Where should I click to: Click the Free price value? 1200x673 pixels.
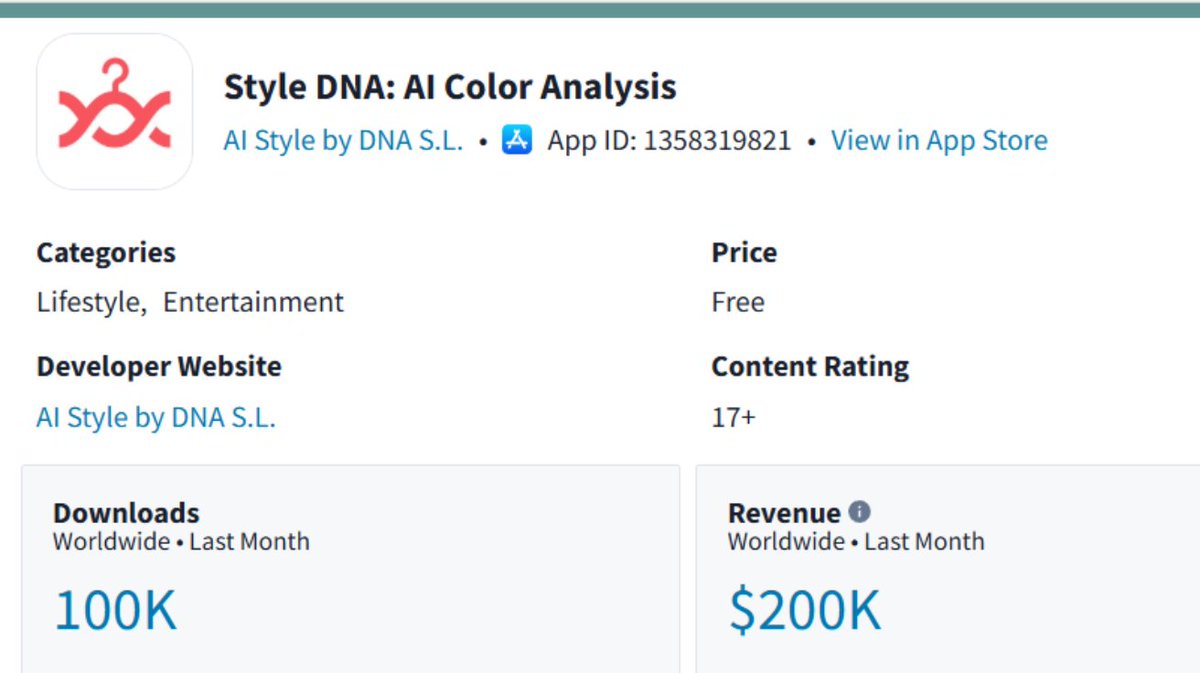(x=738, y=302)
